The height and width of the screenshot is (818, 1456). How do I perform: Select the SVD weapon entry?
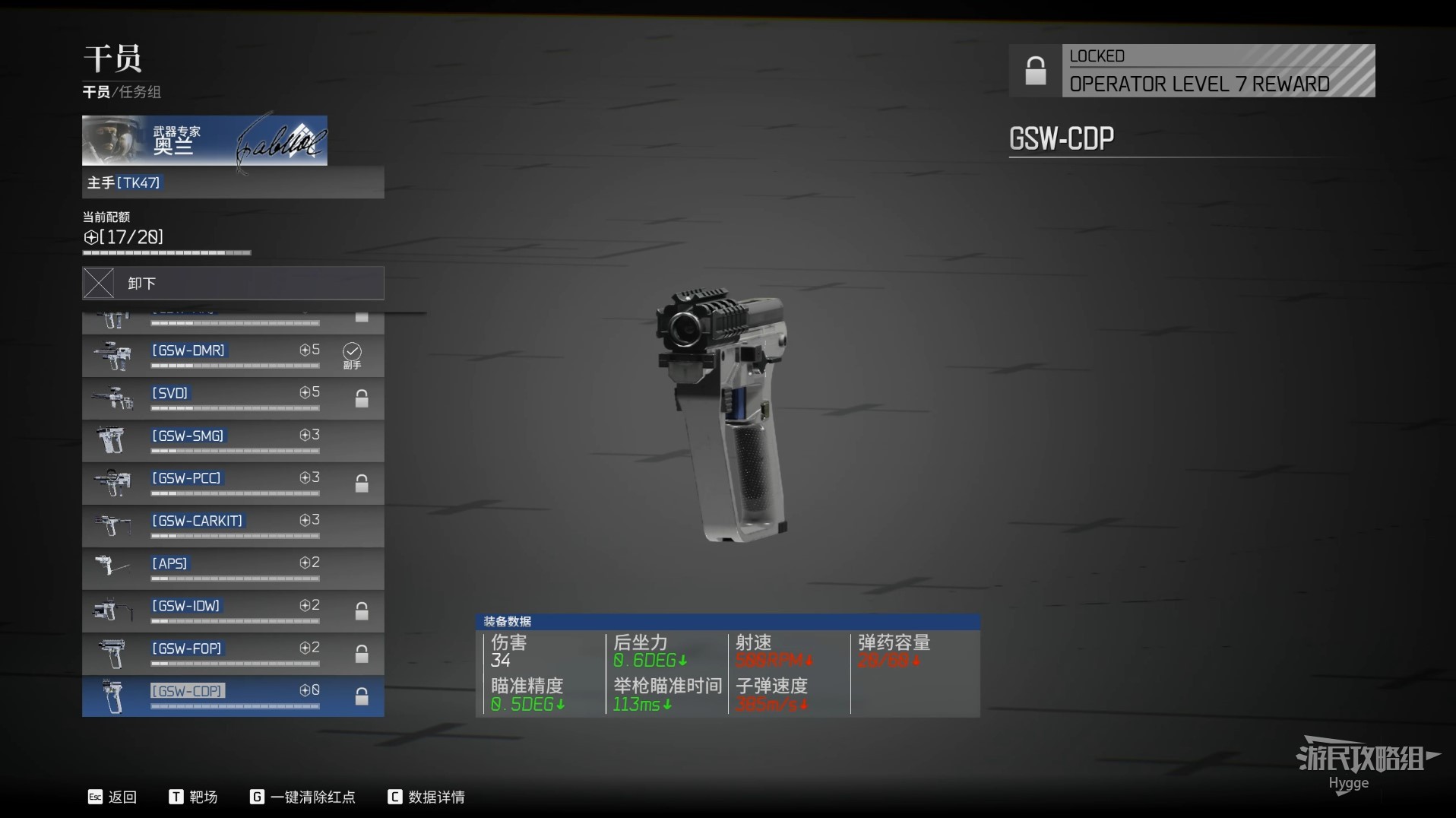click(233, 398)
